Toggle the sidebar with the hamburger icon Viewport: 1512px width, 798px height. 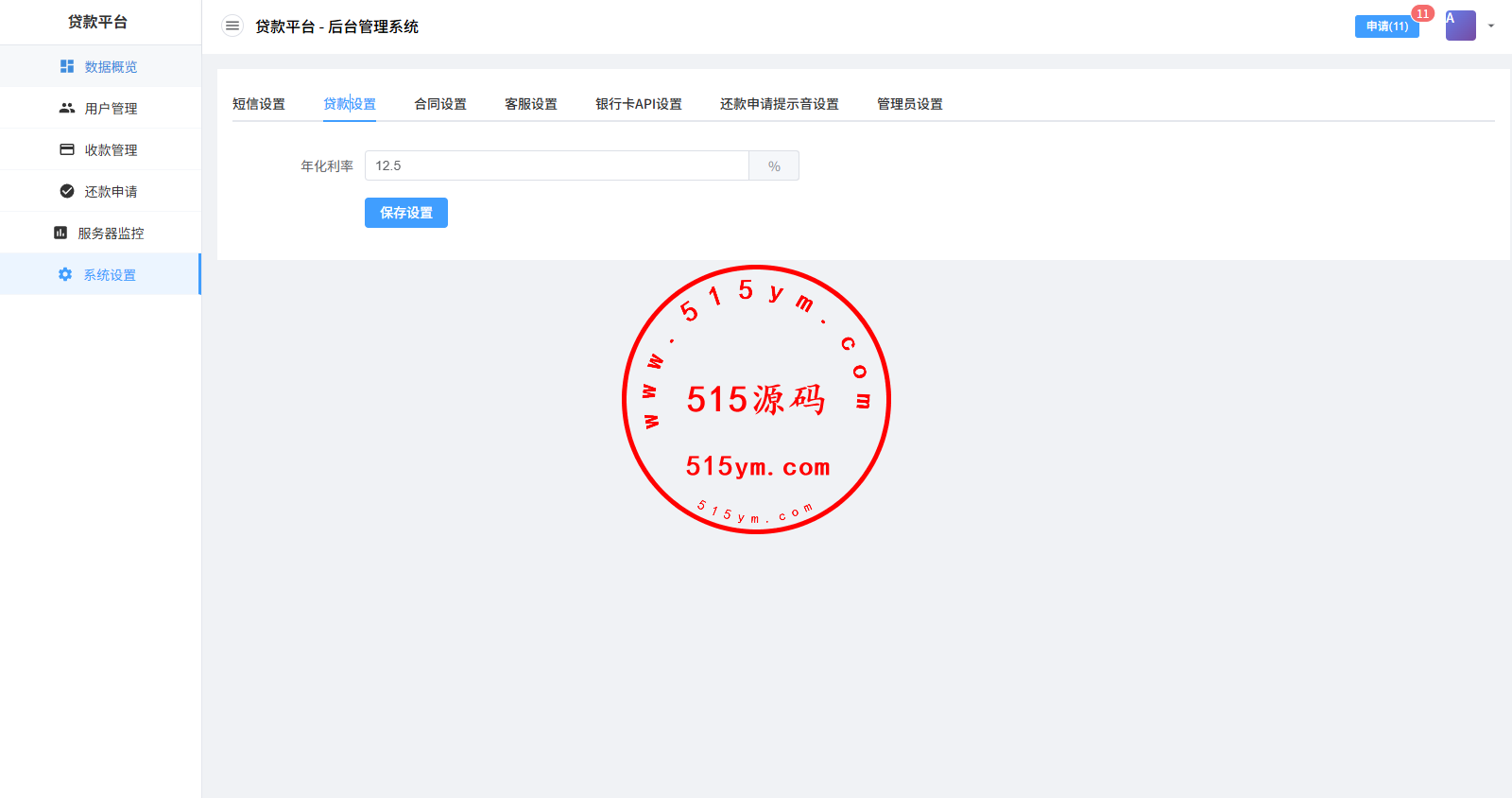pyautogui.click(x=232, y=26)
